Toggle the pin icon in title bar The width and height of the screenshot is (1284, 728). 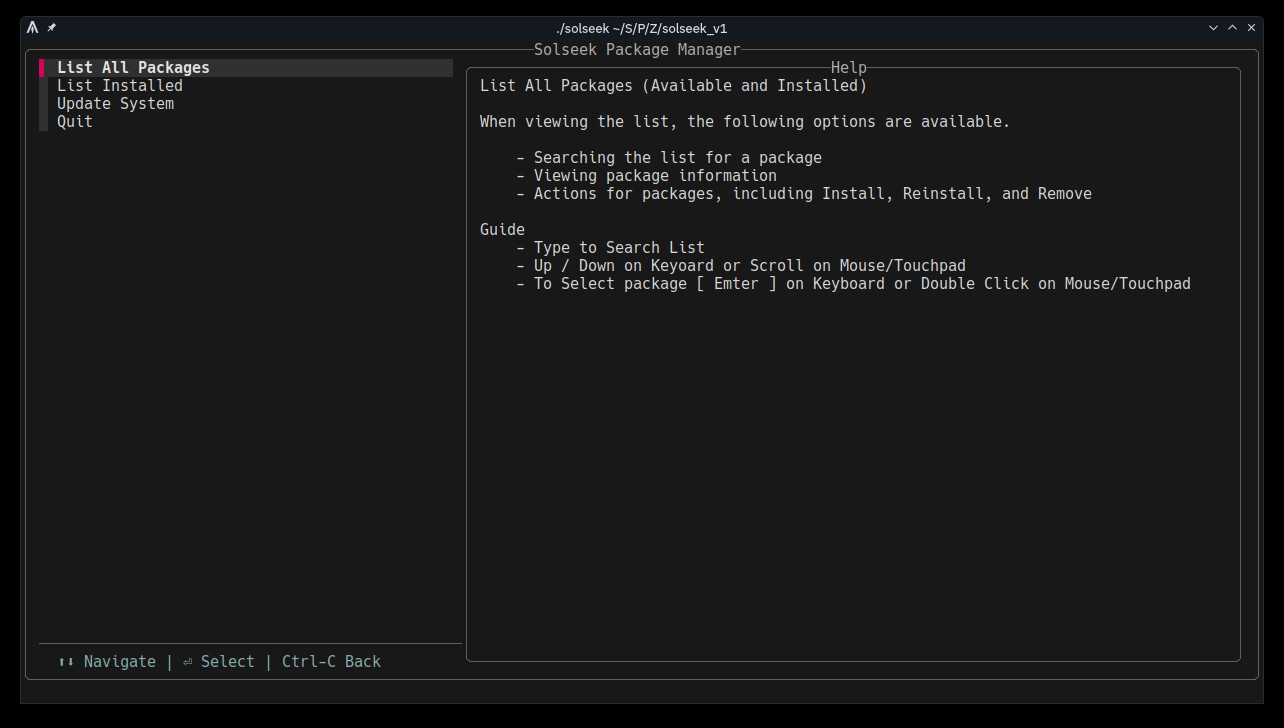(52, 28)
